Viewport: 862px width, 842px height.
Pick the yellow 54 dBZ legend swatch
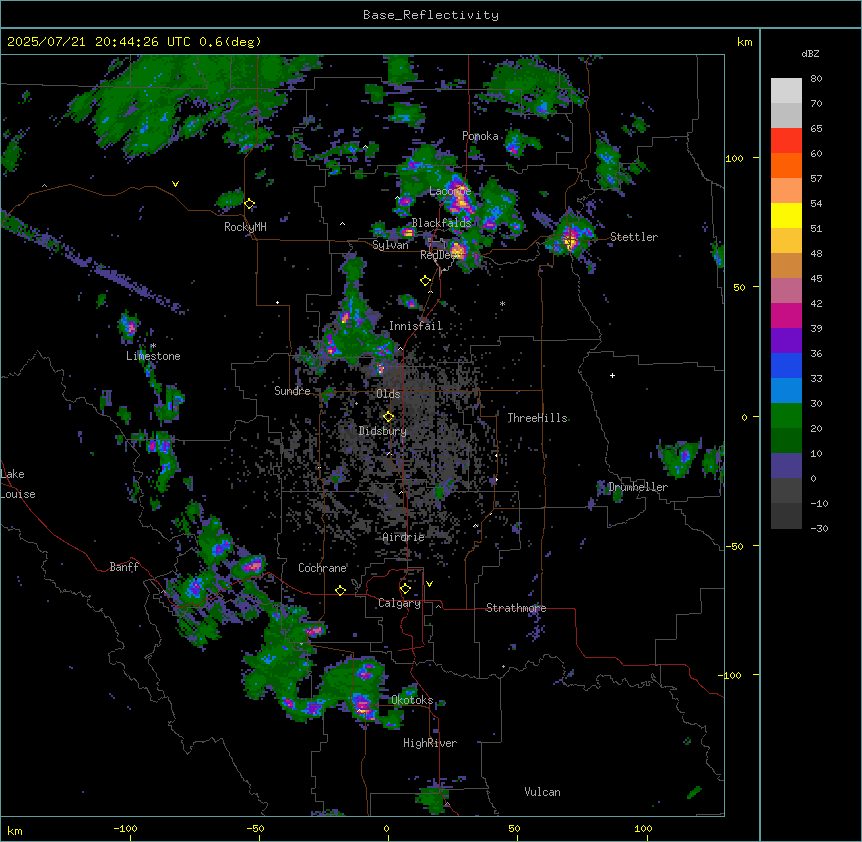point(786,215)
